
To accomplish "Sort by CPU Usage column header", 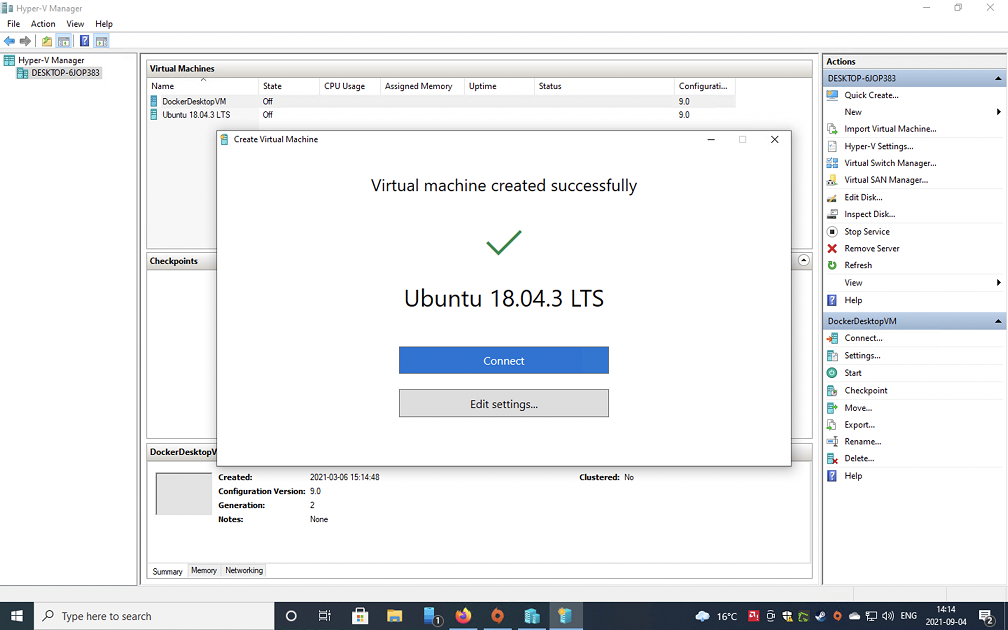I will pyautogui.click(x=350, y=86).
